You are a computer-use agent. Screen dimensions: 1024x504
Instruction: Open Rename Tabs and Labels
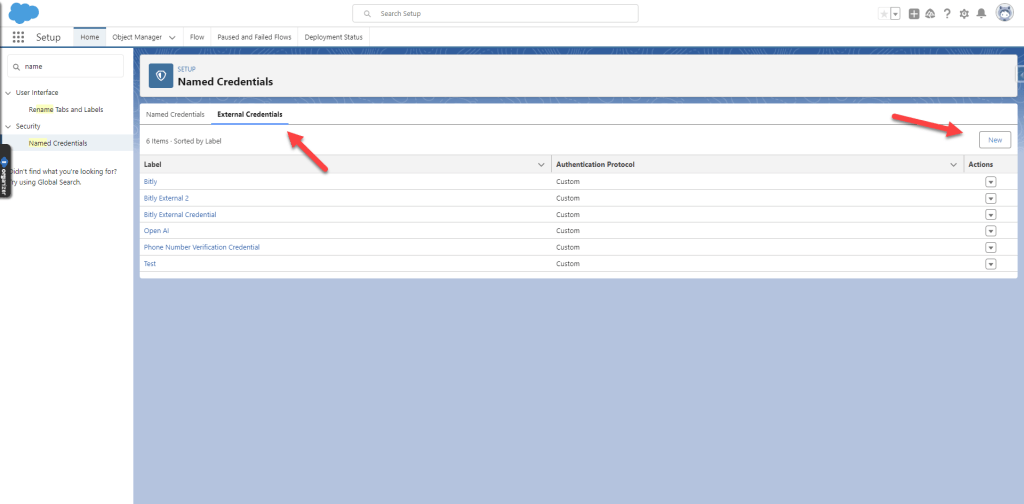click(66, 110)
